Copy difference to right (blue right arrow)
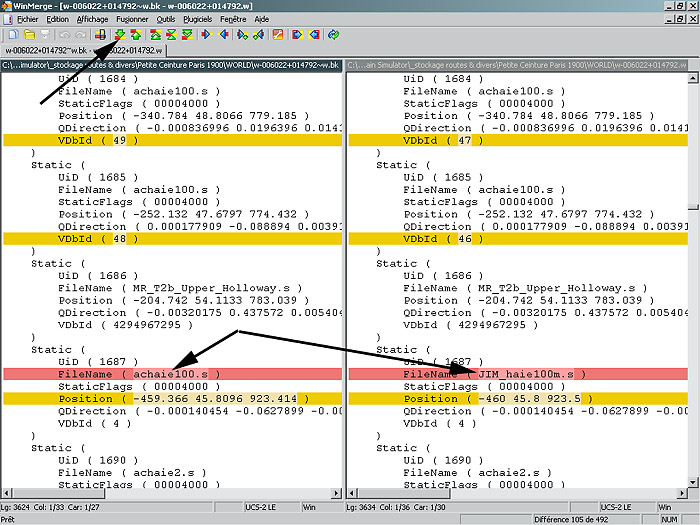Screen dimensions: 700x525 (x=206, y=34)
